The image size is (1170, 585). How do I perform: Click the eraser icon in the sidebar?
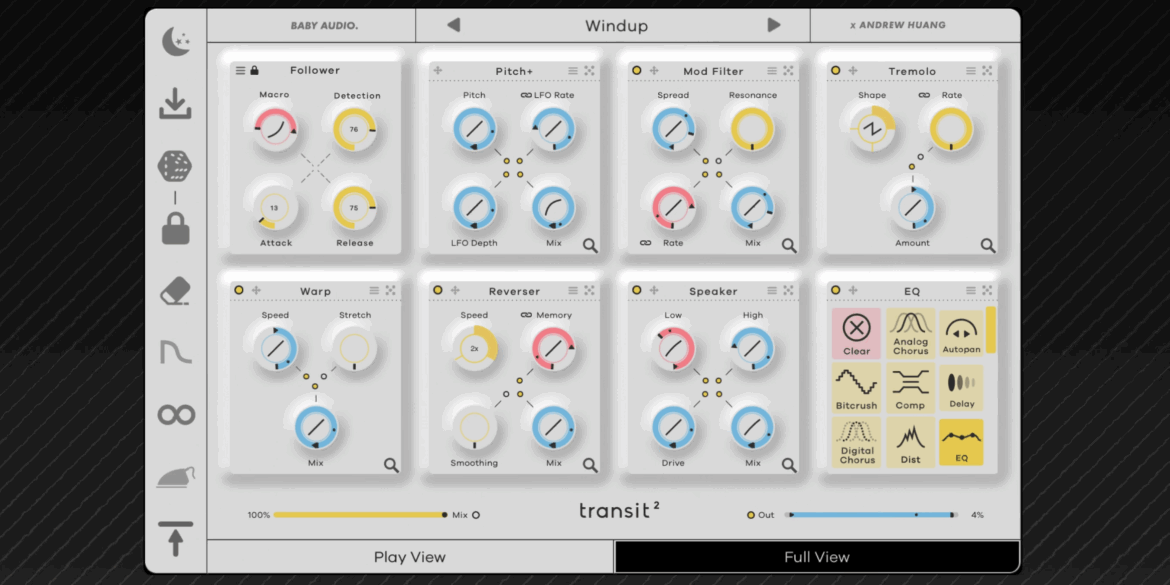(176, 290)
